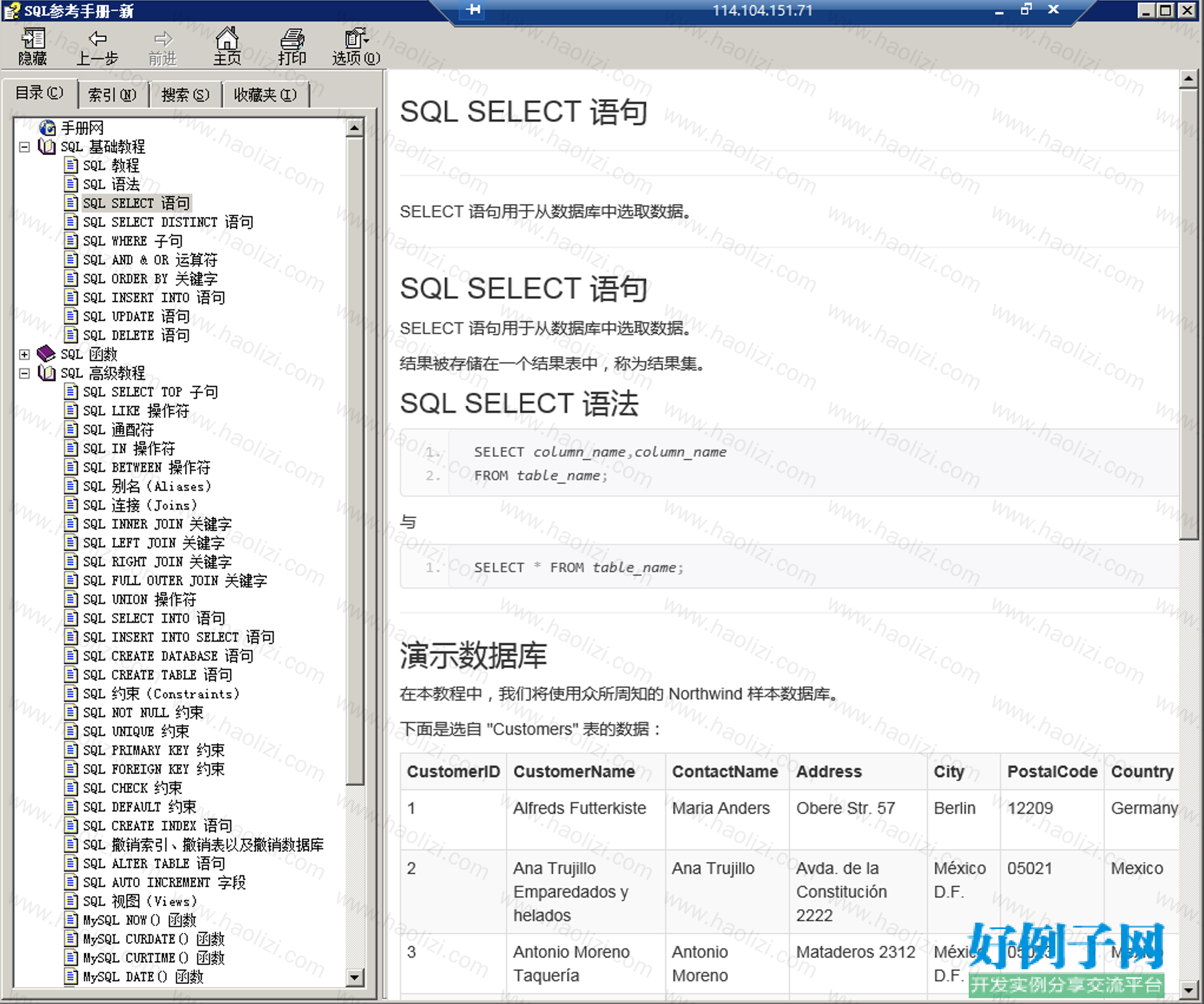
Task: Click the content pane scroll-down arrow
Action: click(1189, 990)
